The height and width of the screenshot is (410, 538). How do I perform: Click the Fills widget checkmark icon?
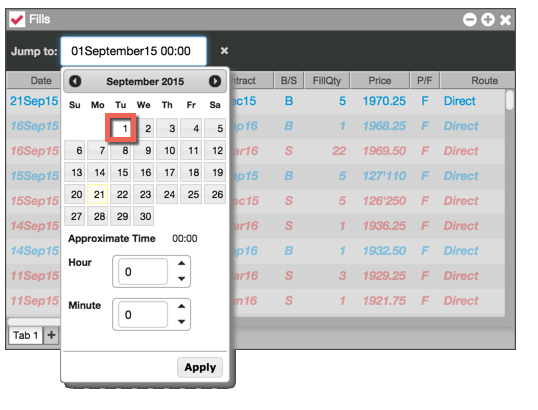[17, 19]
